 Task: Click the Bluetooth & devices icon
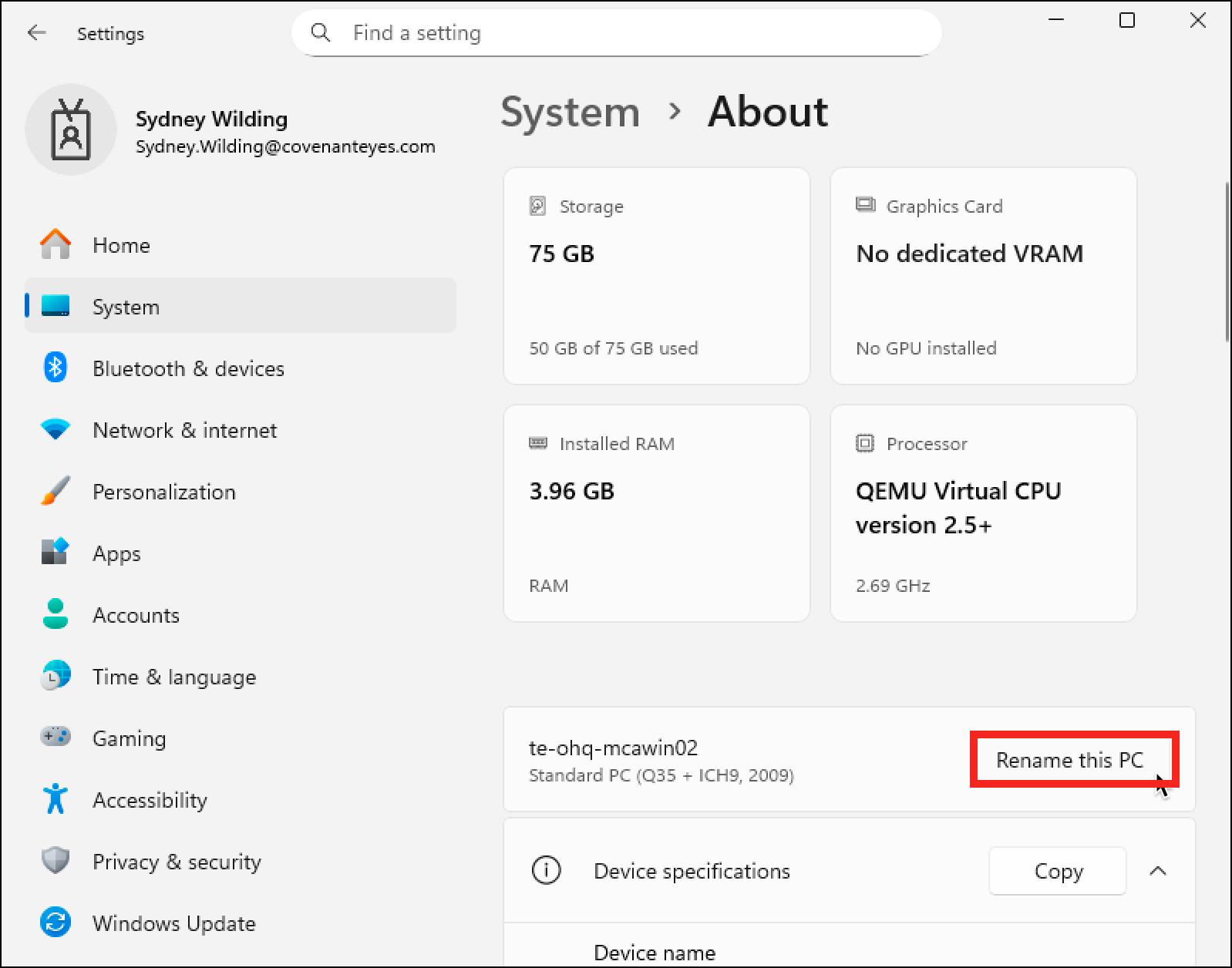(56, 368)
